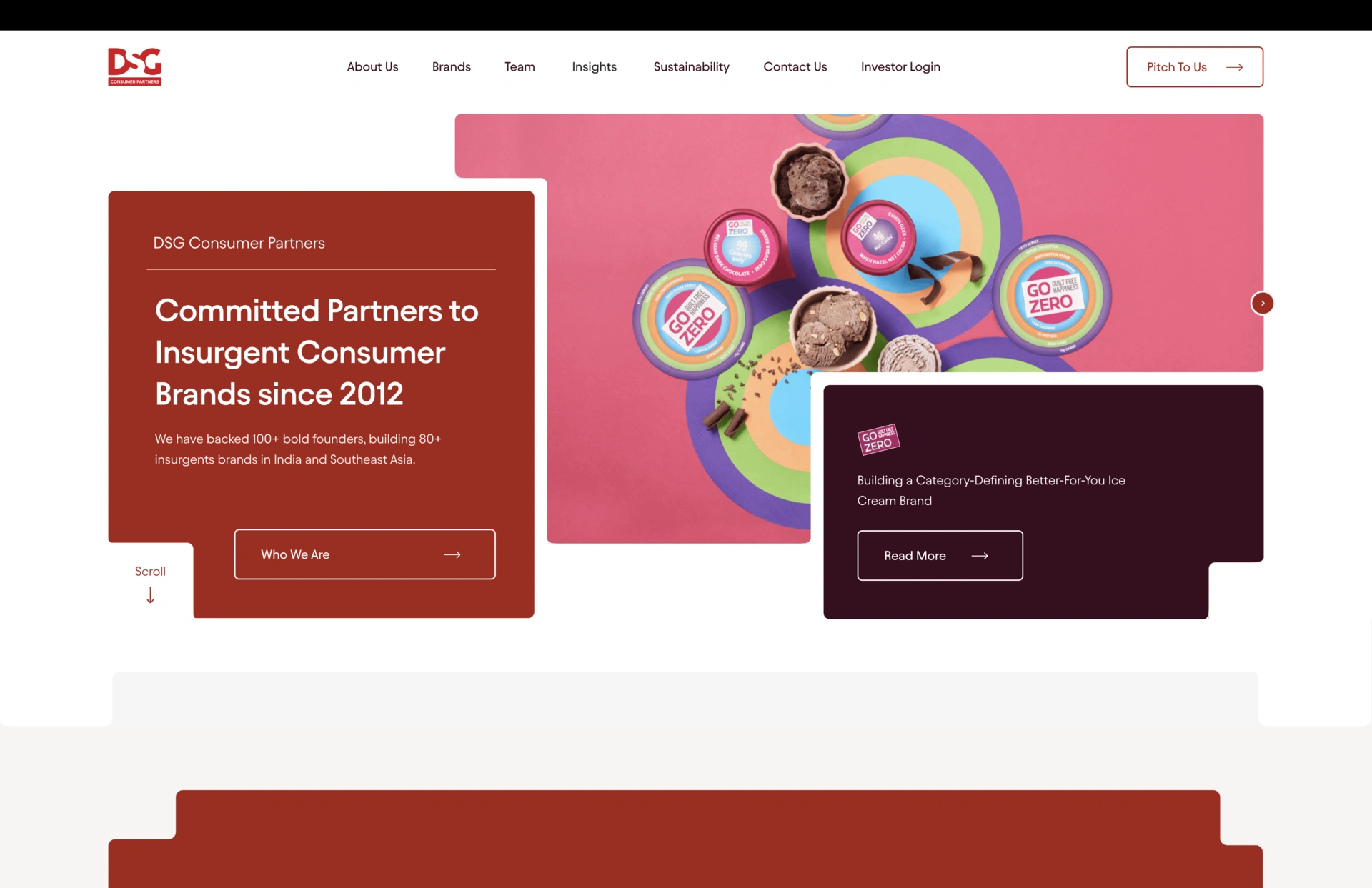Click the Go Zero ice cream brand headline
The height and width of the screenshot is (888, 1372).
pyautogui.click(x=991, y=490)
